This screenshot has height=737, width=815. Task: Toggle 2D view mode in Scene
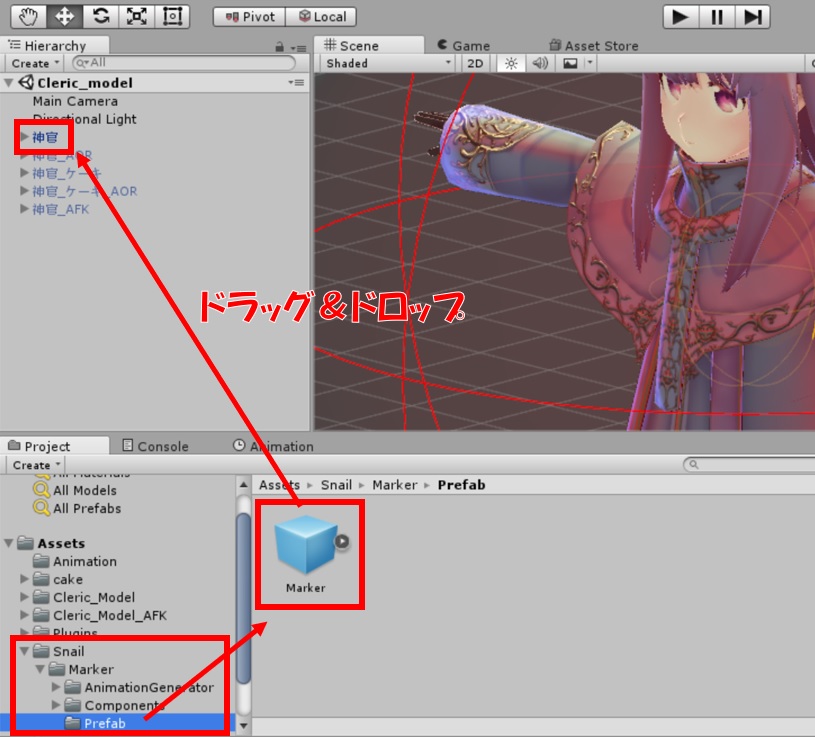(476, 63)
